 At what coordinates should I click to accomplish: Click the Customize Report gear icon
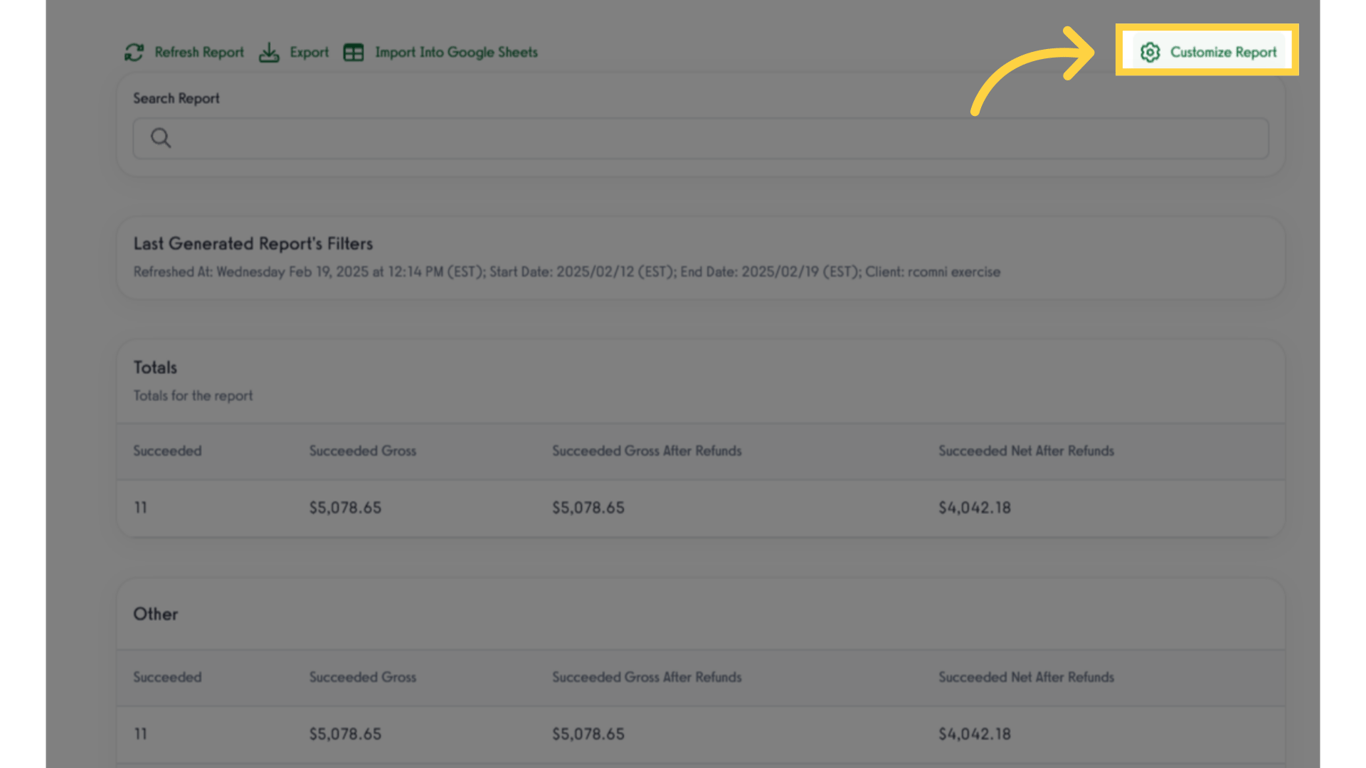(1150, 52)
